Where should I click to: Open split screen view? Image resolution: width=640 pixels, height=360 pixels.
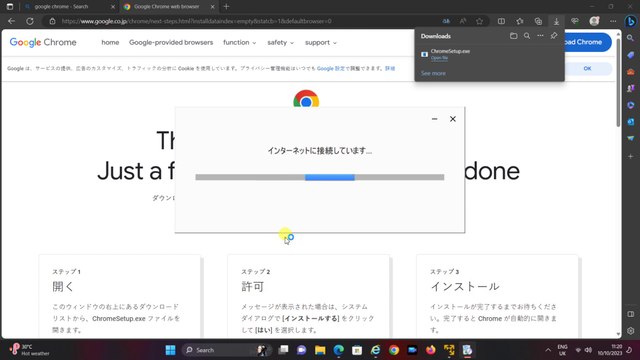click(x=501, y=21)
